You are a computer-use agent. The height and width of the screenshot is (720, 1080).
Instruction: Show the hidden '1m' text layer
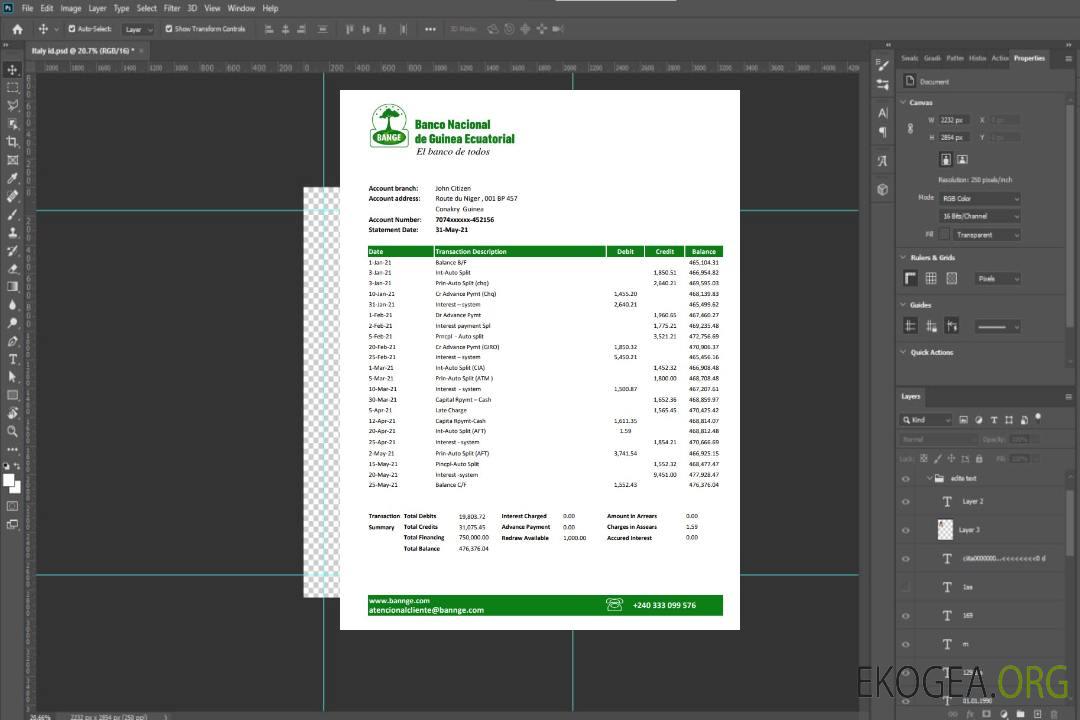(x=906, y=587)
